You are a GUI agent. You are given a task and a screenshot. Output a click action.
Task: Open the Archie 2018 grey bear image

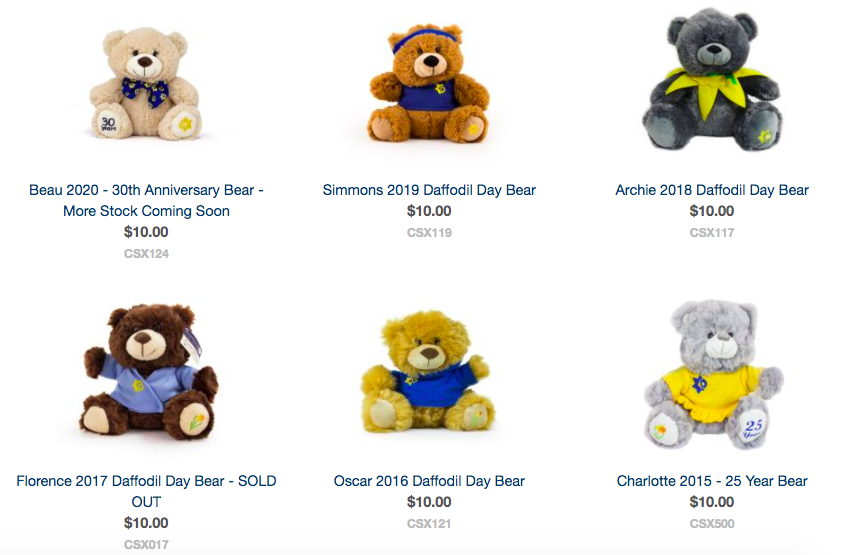click(712, 80)
